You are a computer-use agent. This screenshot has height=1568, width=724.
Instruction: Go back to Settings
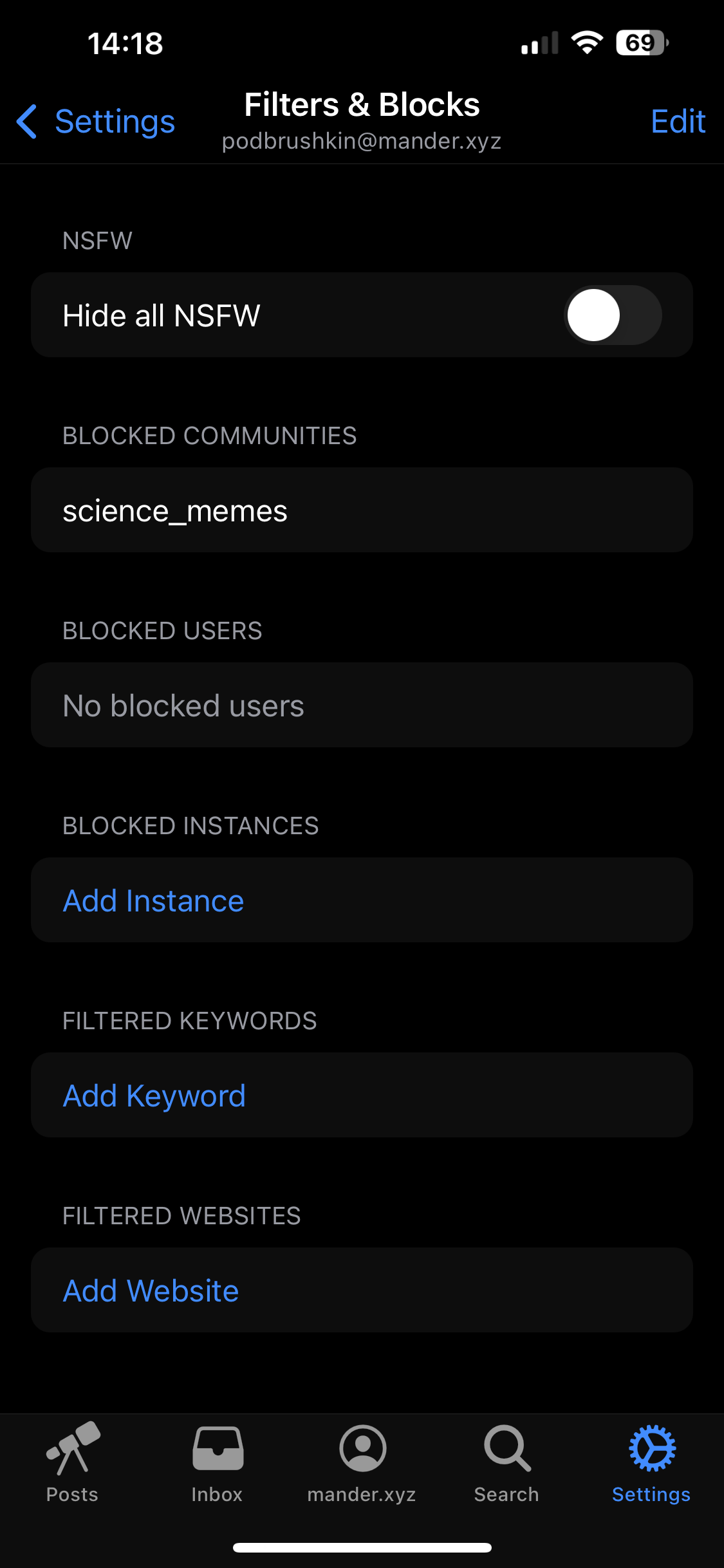115,122
